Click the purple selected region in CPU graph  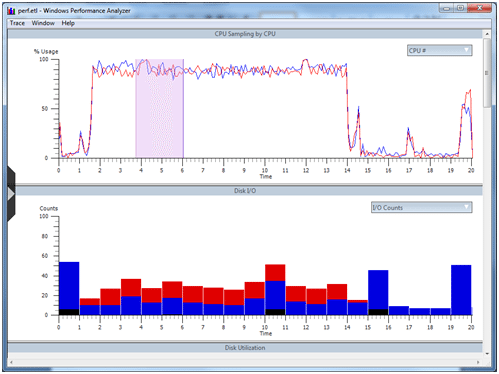tap(159, 108)
